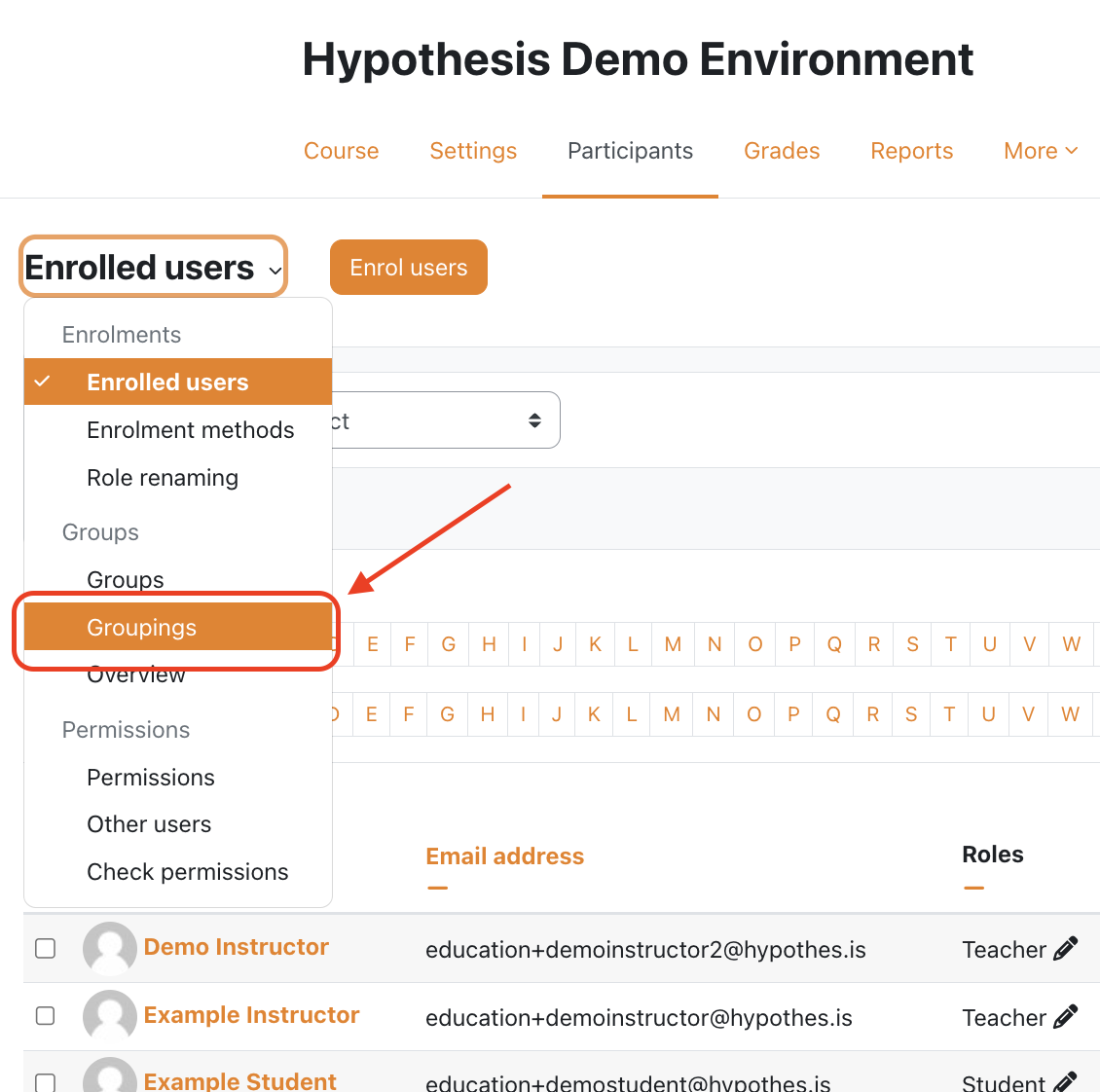This screenshot has height=1092, width=1100.
Task: Click Example Instructor's avatar image
Action: point(109,1016)
